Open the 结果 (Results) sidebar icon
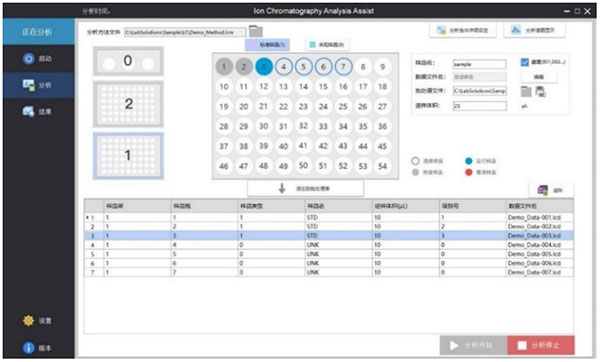 28,111
